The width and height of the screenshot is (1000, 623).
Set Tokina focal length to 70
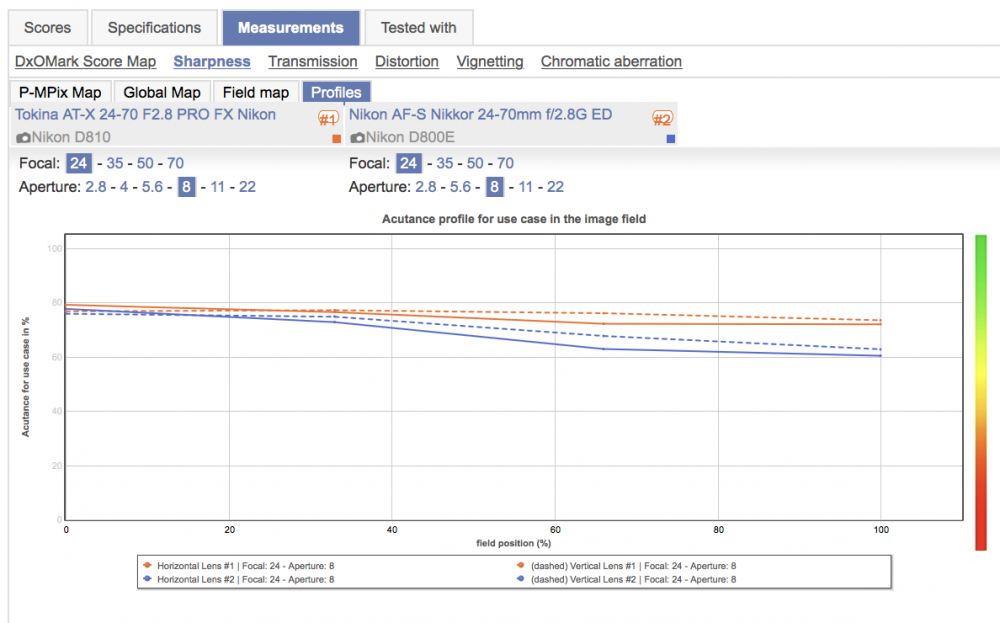[175, 164]
